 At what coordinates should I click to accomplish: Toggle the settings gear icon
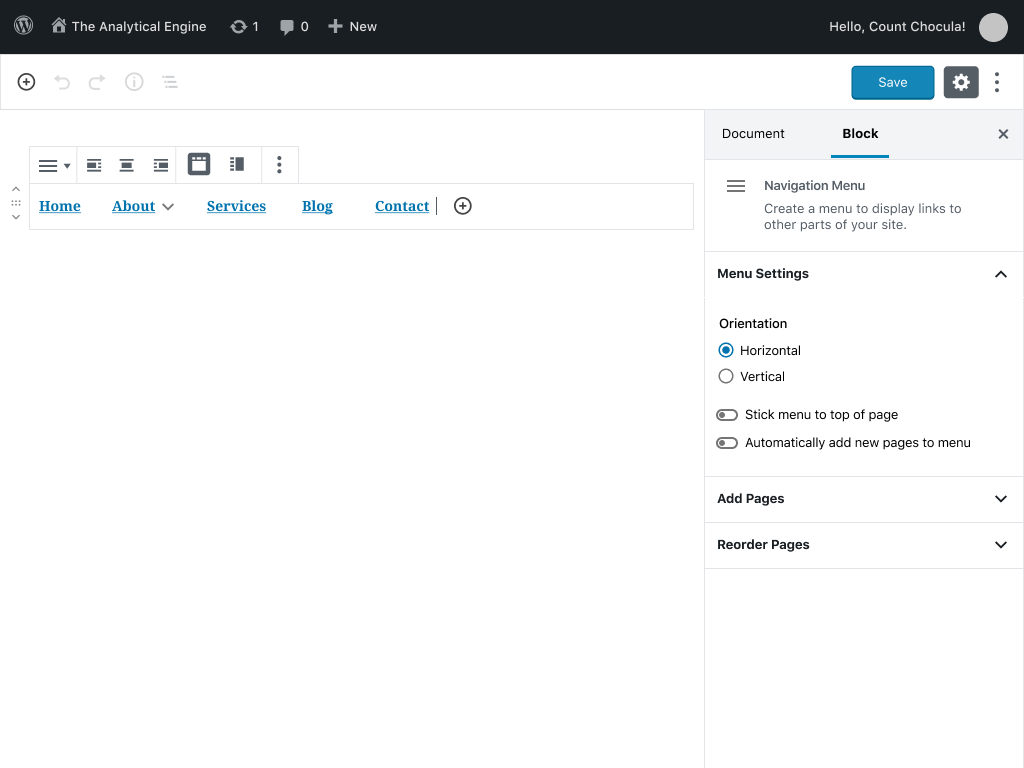pos(960,82)
